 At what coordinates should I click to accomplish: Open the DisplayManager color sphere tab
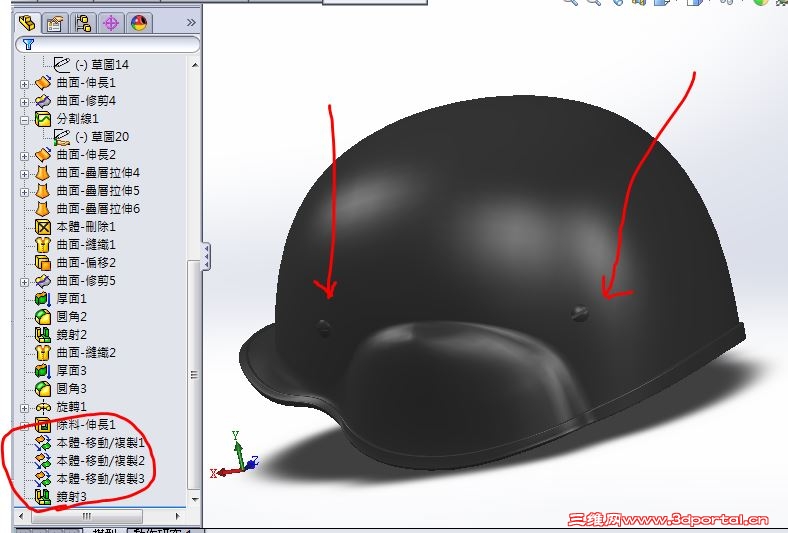(x=139, y=23)
